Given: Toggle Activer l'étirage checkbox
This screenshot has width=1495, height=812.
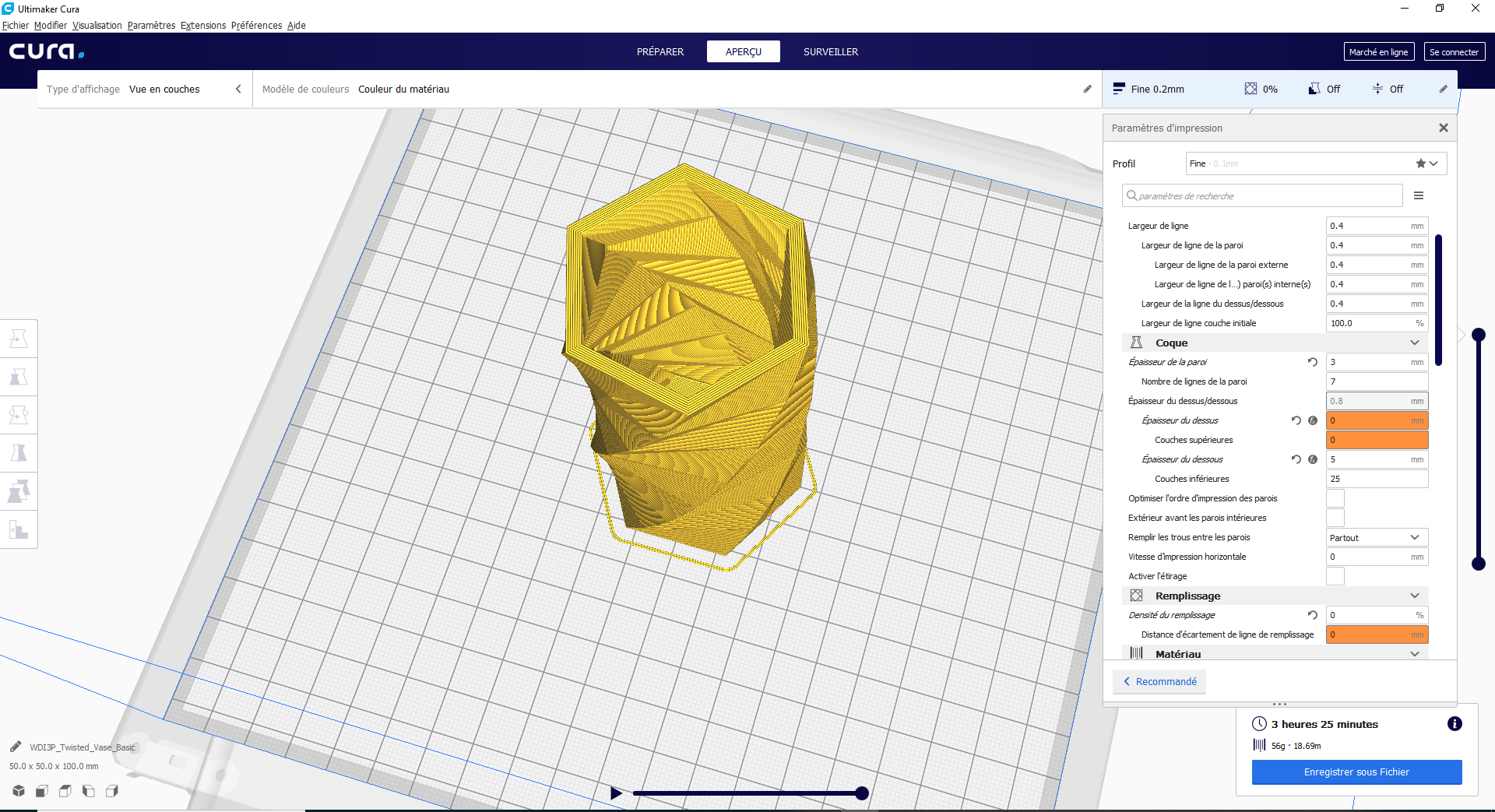Looking at the screenshot, I should (1335, 576).
